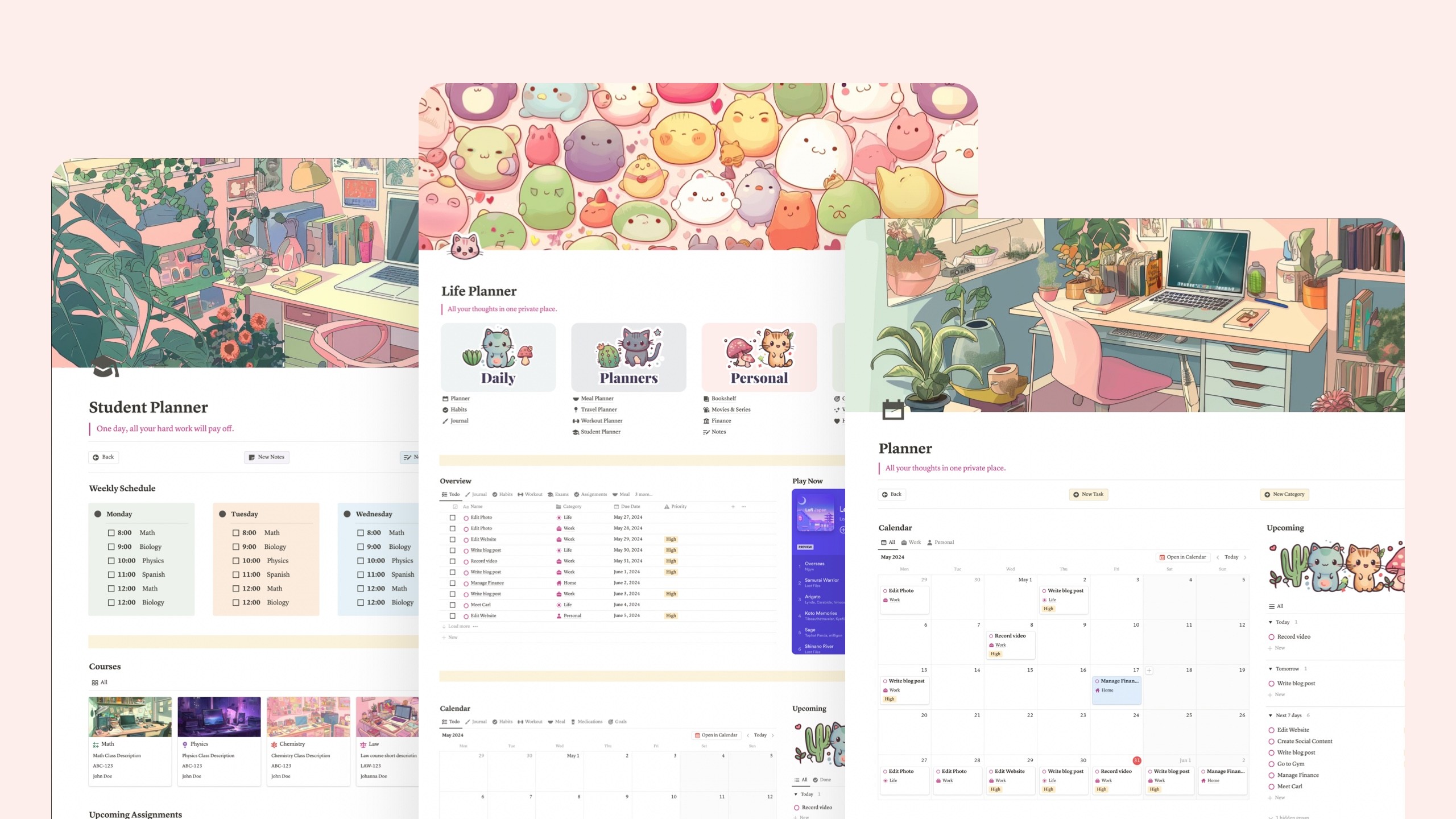The height and width of the screenshot is (819, 1456).
Task: Select the Todo tab in overview
Action: (452, 494)
